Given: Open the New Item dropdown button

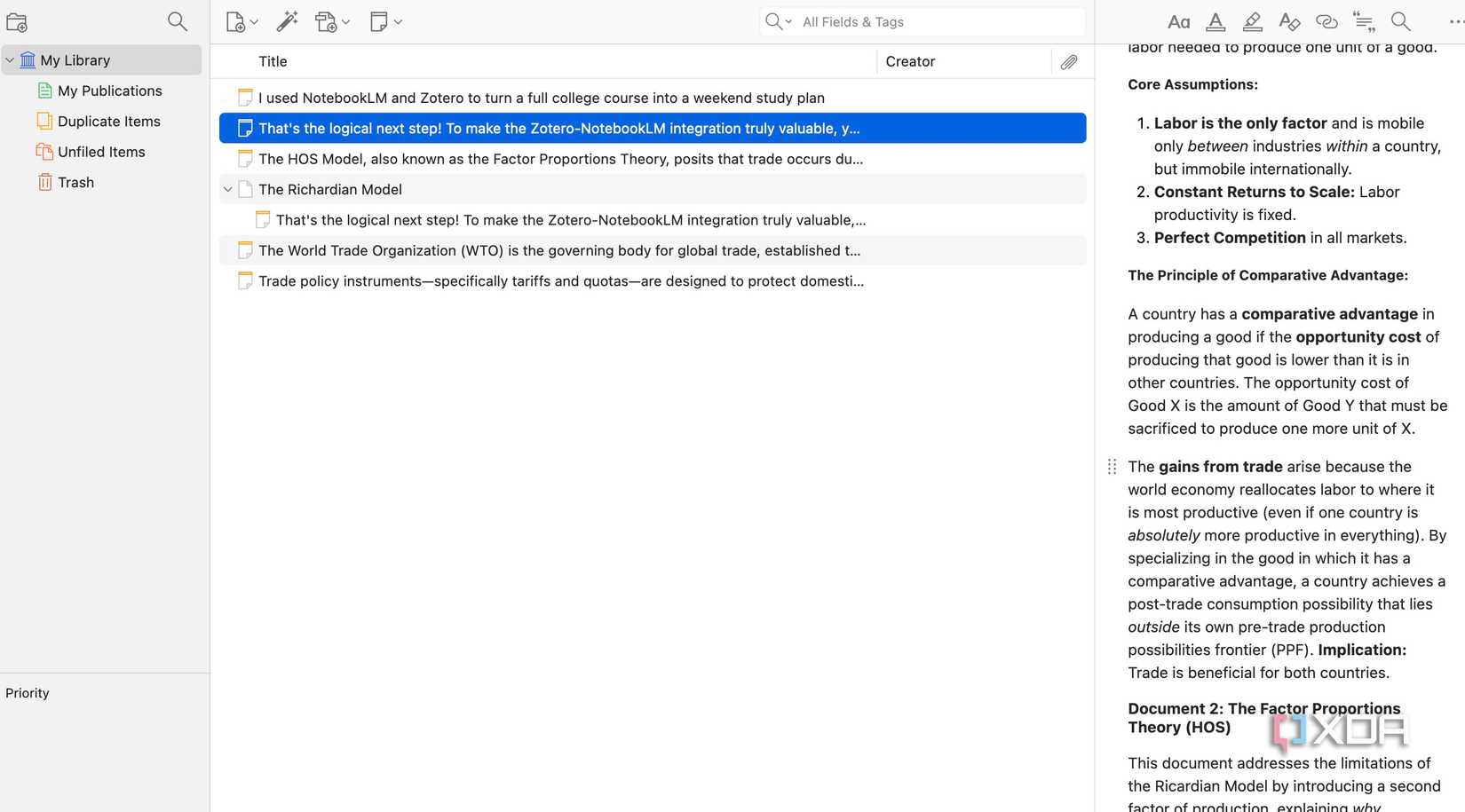Looking at the screenshot, I should click(x=242, y=22).
